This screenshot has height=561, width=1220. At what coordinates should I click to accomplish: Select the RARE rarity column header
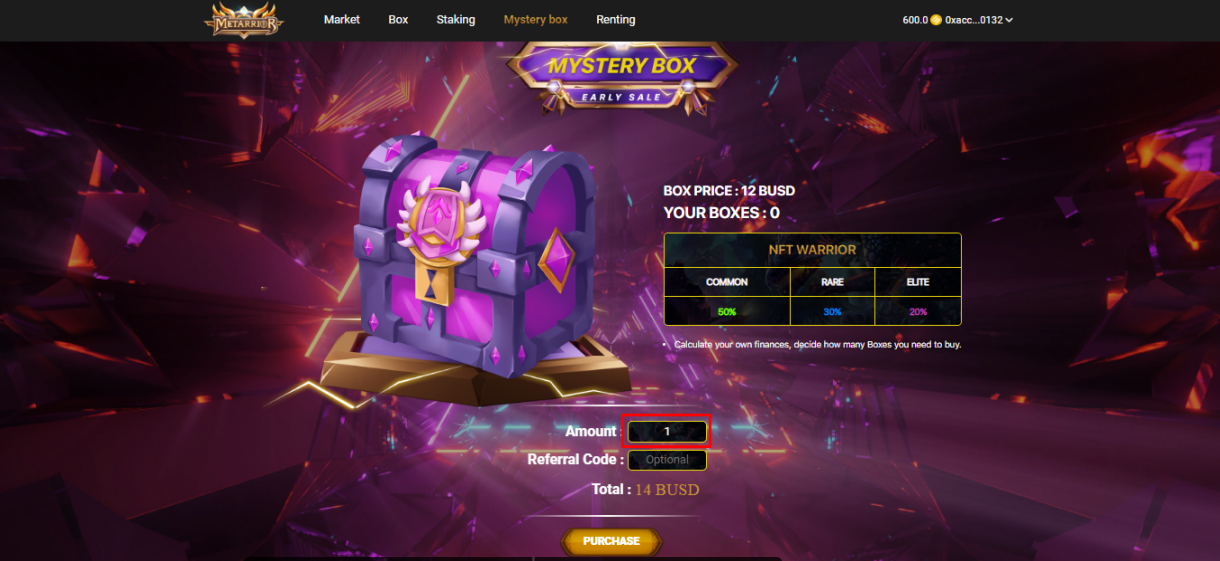point(832,282)
